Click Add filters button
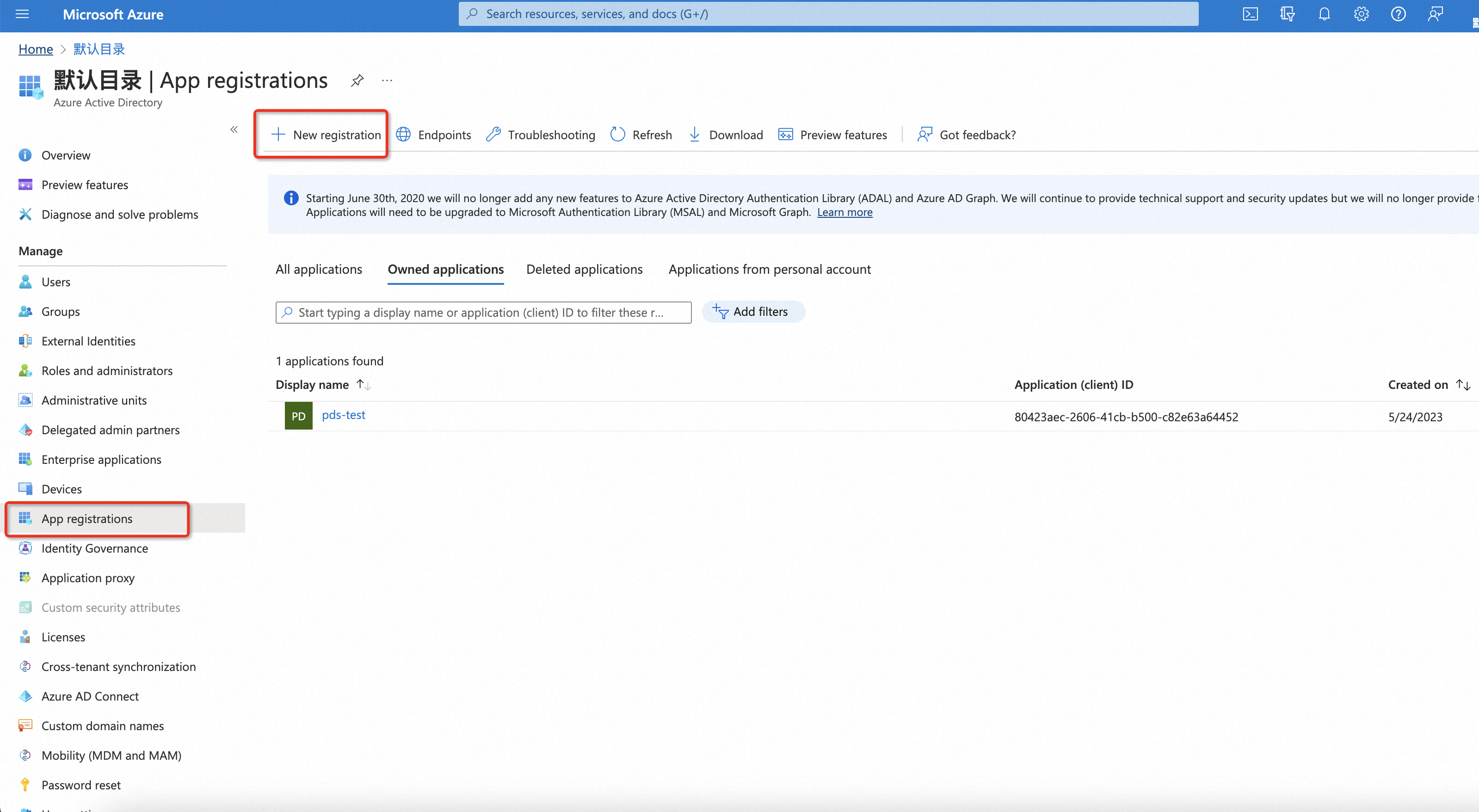This screenshot has width=1479, height=812. coord(752,311)
